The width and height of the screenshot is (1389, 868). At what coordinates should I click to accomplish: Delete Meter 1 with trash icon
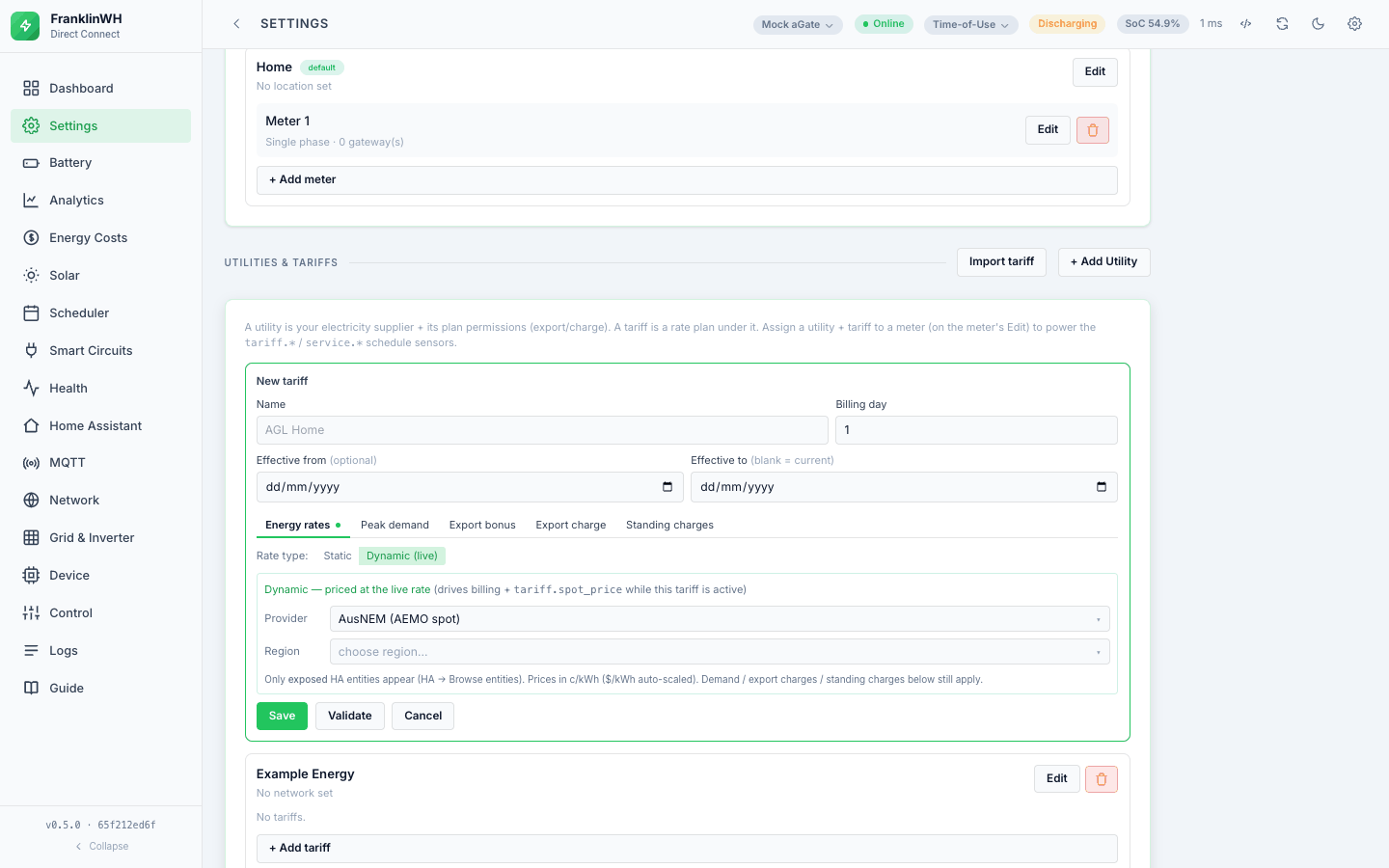click(1093, 130)
